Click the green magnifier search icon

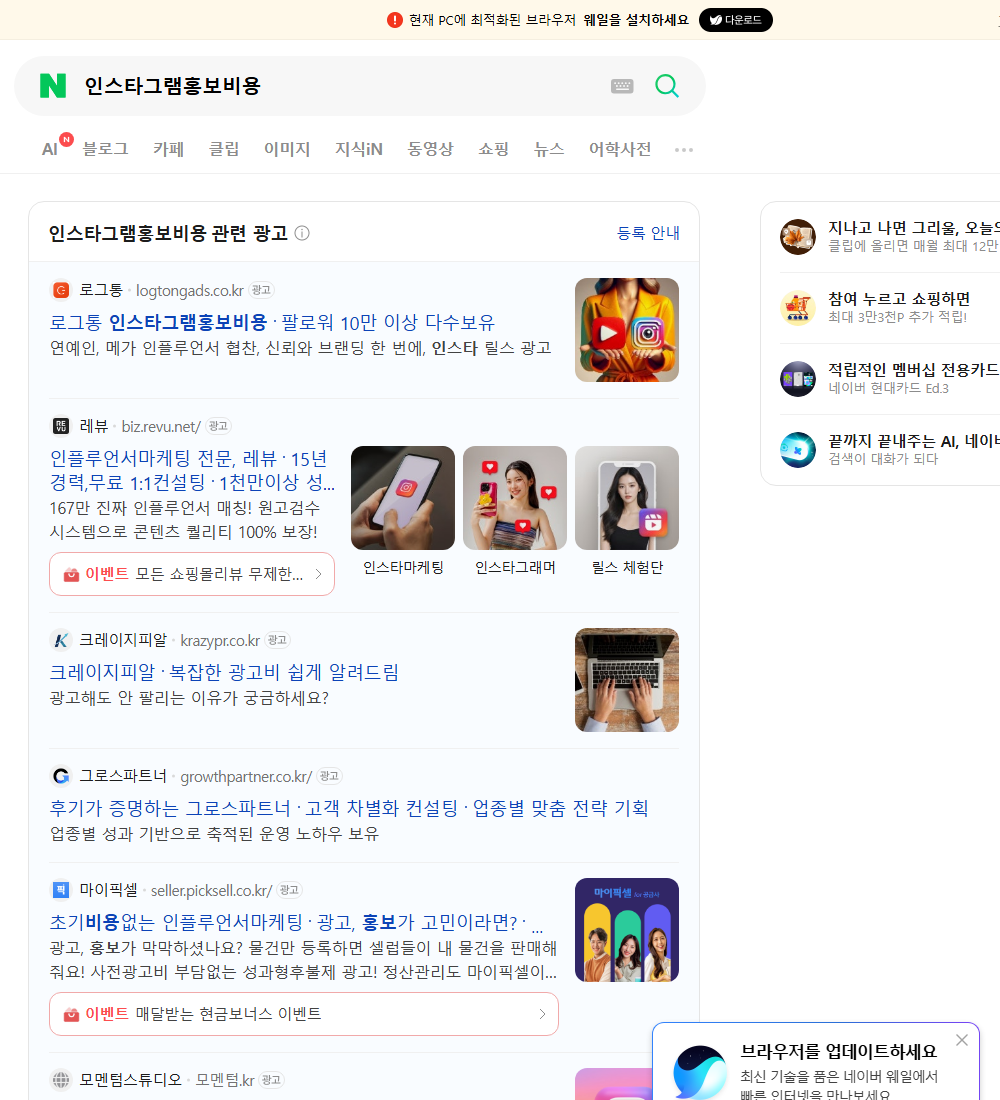[x=667, y=86]
